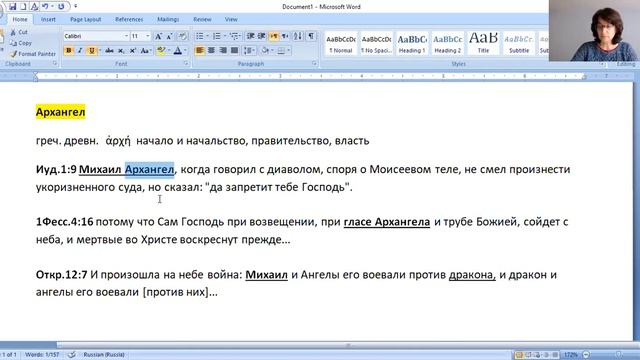
Task: Apply the Title style
Action: [483, 44]
